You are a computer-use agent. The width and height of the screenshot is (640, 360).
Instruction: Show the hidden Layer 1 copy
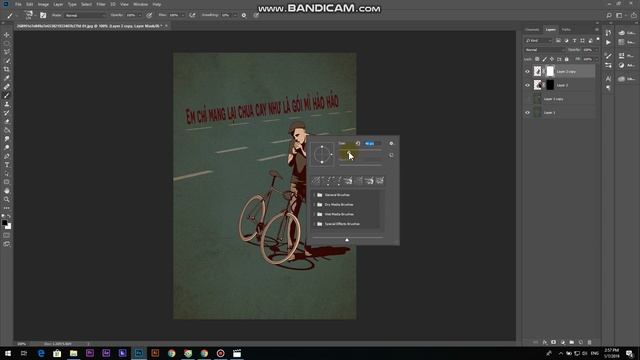coord(527,99)
